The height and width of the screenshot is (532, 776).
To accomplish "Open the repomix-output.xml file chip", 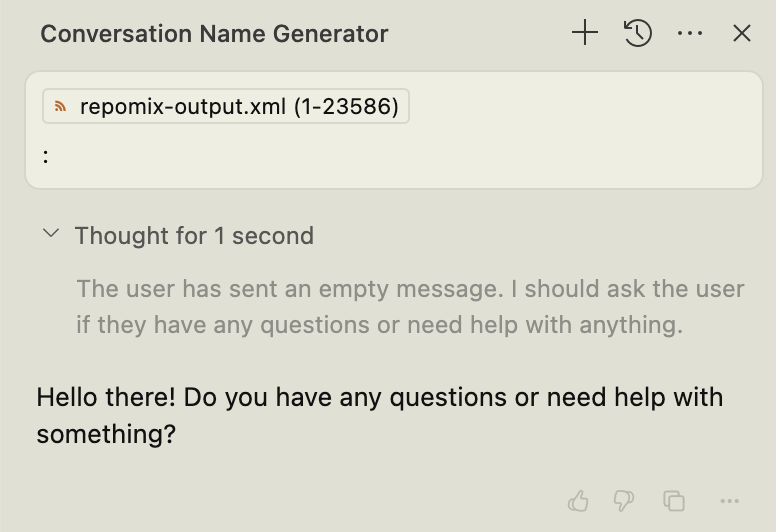I will point(226,107).
